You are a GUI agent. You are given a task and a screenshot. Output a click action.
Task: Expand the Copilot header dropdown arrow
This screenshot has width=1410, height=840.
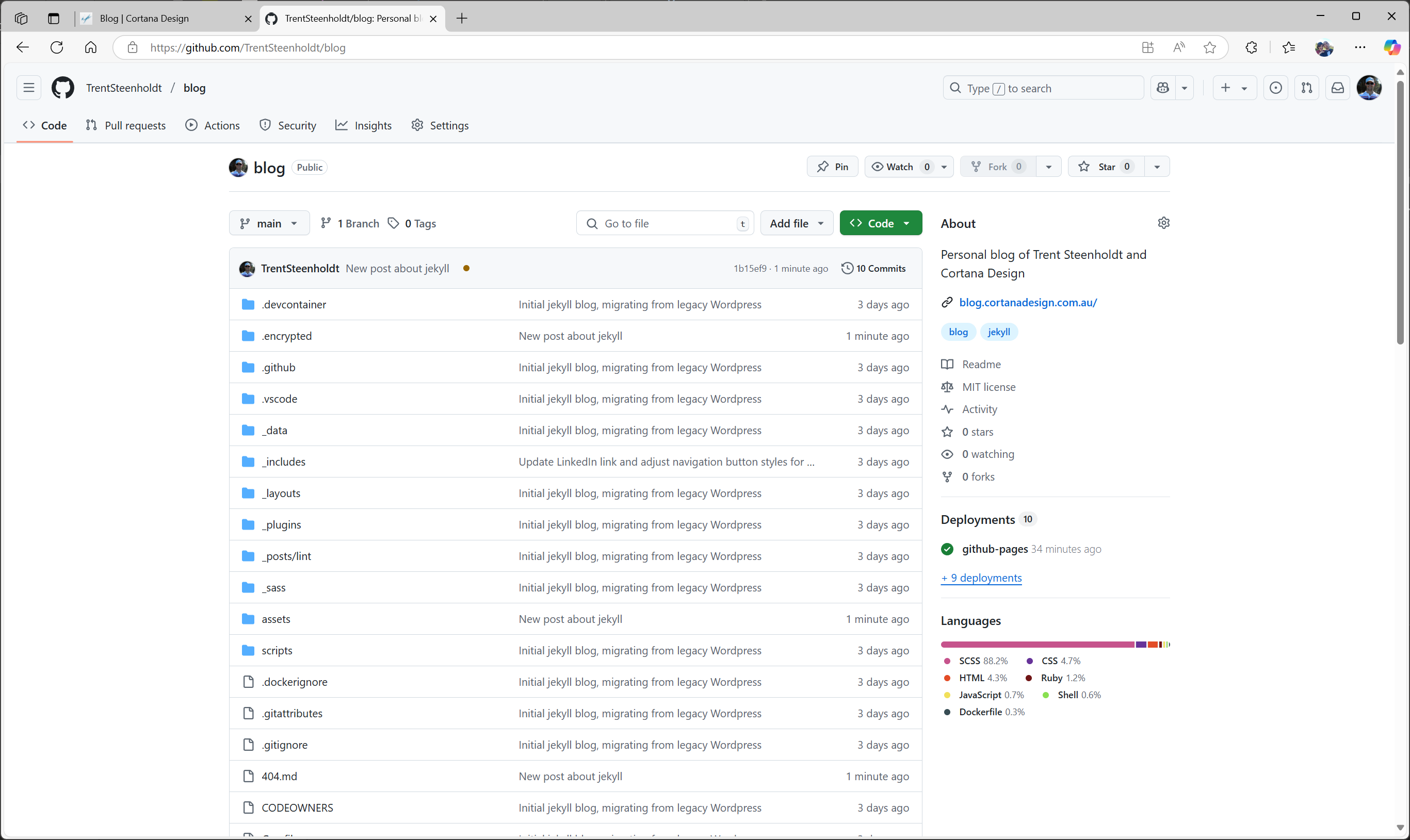[x=1184, y=88]
